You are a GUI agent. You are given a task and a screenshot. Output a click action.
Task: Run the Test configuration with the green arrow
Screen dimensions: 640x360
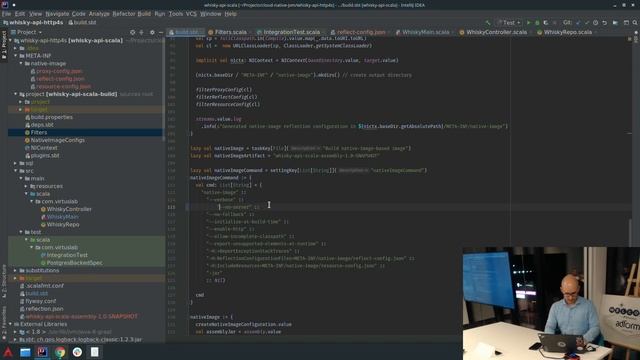click(x=529, y=23)
